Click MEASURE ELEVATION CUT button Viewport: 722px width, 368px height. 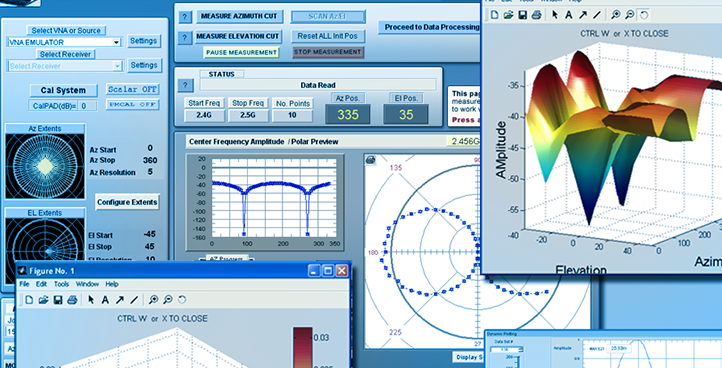pos(238,36)
